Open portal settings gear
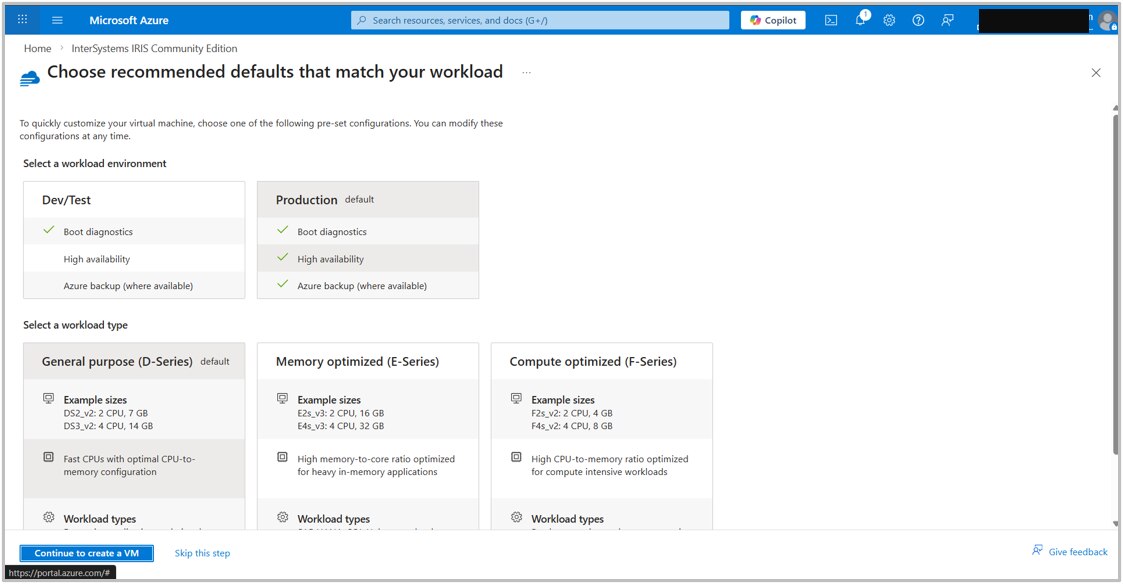Viewport: 1123px width, 584px height. tap(889, 19)
